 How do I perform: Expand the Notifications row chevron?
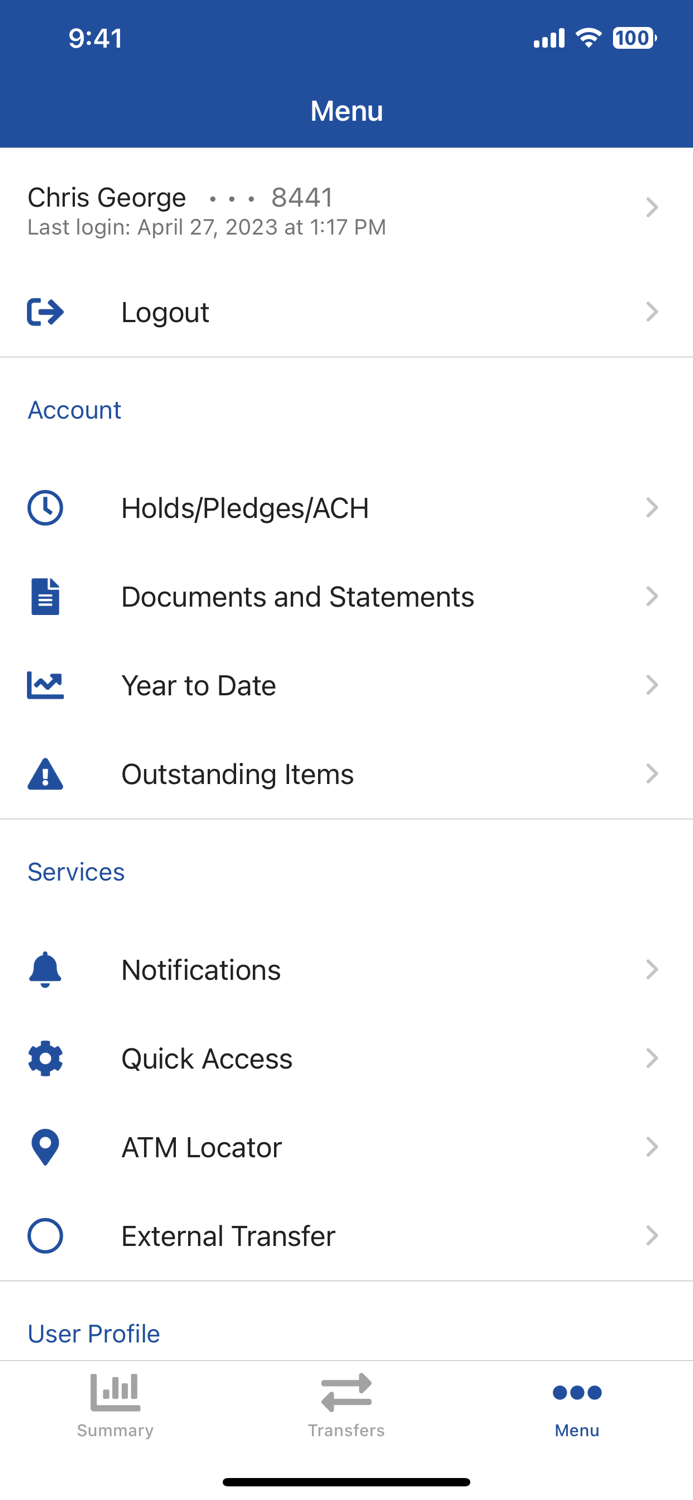click(652, 969)
